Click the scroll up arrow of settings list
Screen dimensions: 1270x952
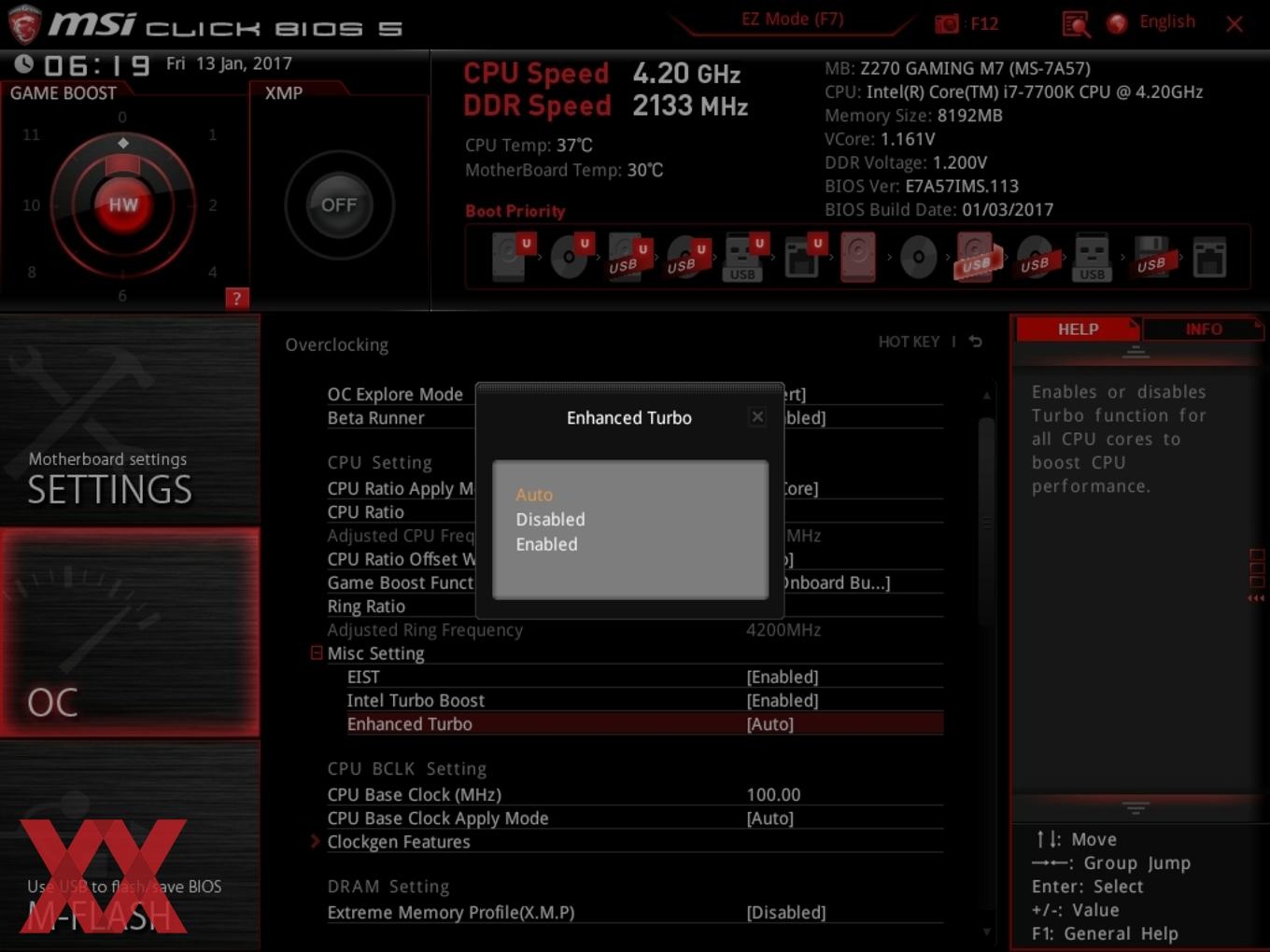tap(986, 396)
